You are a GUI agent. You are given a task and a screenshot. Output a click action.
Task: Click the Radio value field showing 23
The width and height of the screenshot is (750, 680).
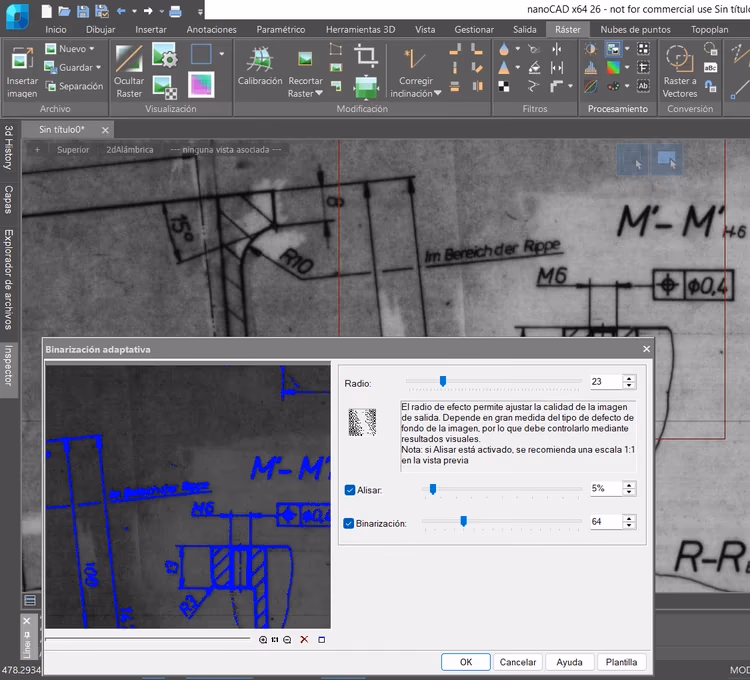pos(606,382)
